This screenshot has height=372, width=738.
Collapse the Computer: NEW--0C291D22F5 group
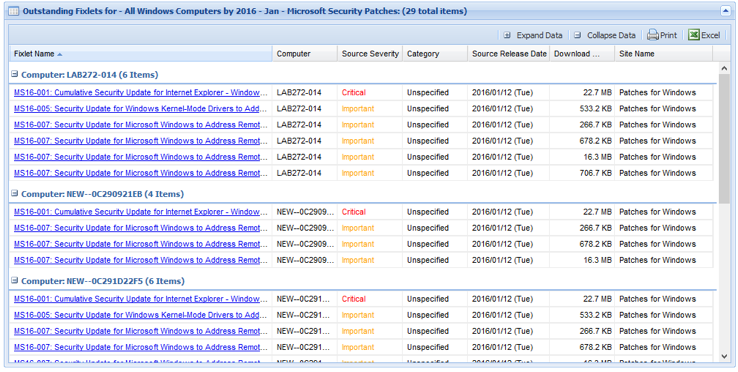tap(15, 280)
